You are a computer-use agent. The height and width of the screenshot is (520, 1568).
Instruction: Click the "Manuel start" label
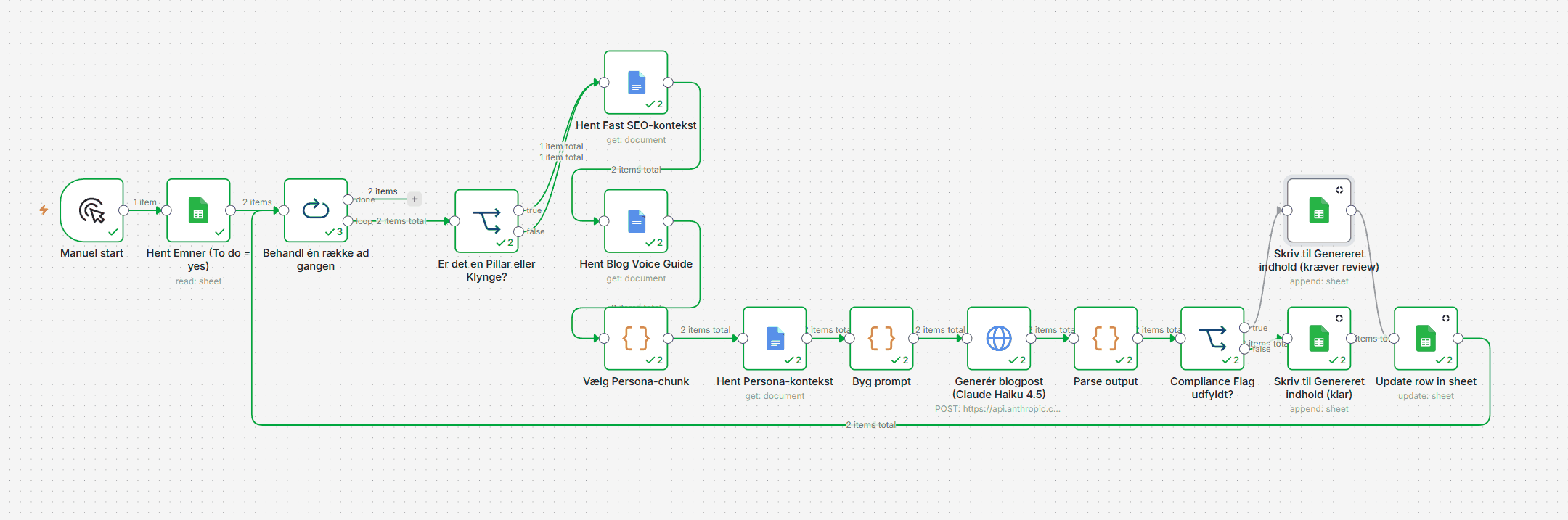[92, 253]
